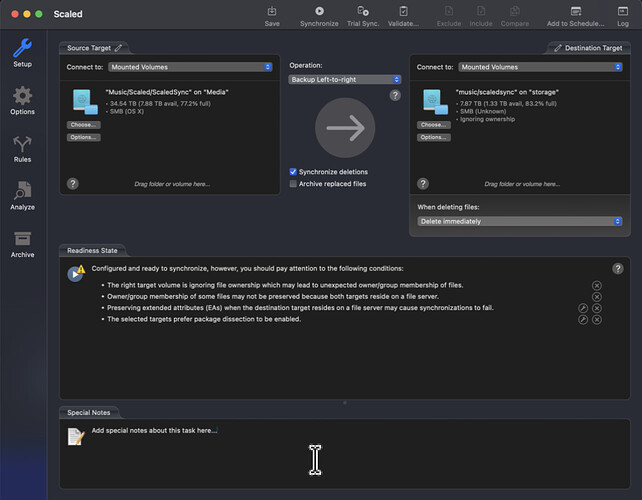Click the Readiness State help icon
This screenshot has width=642, height=500.
click(617, 269)
